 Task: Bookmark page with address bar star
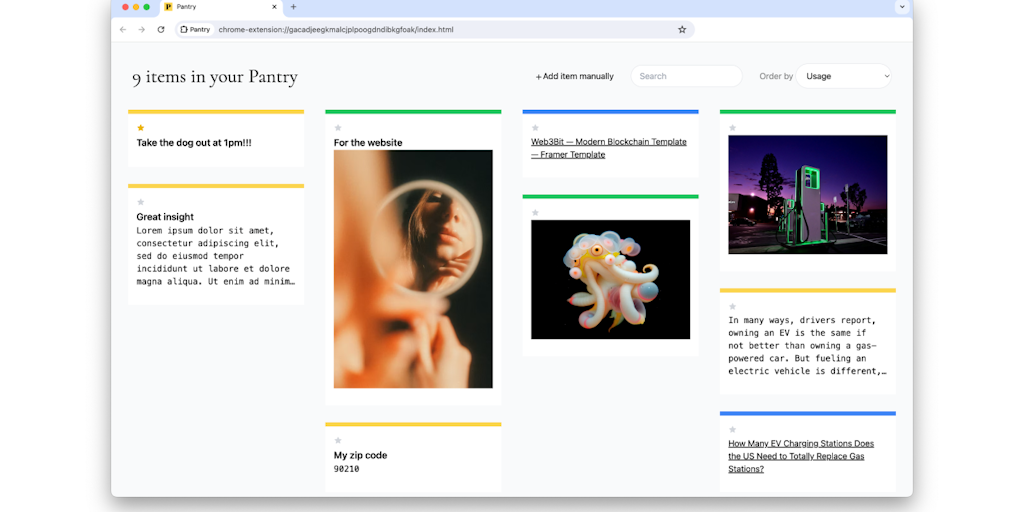click(x=682, y=30)
